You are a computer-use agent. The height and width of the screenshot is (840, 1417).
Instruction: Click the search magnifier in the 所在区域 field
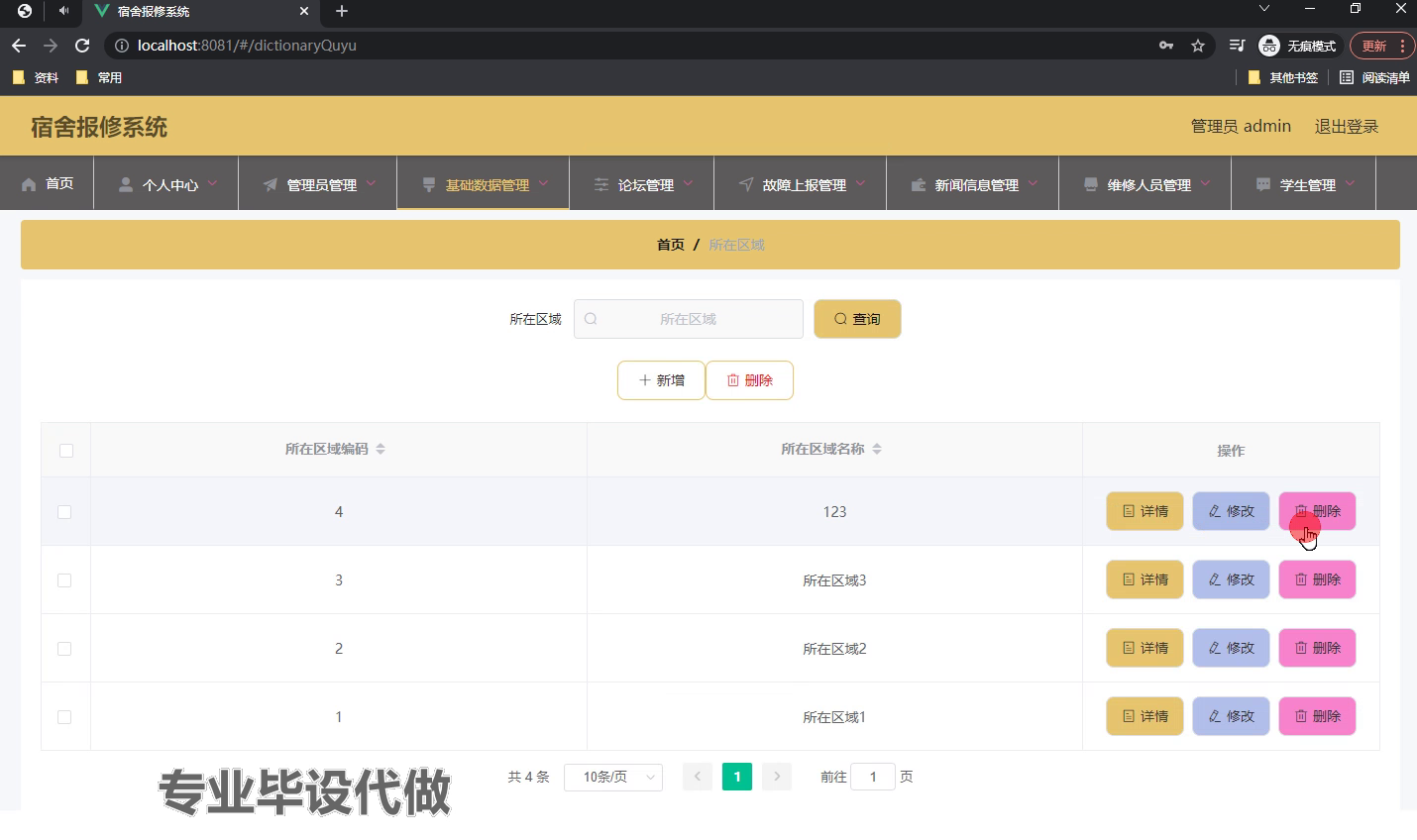591,319
